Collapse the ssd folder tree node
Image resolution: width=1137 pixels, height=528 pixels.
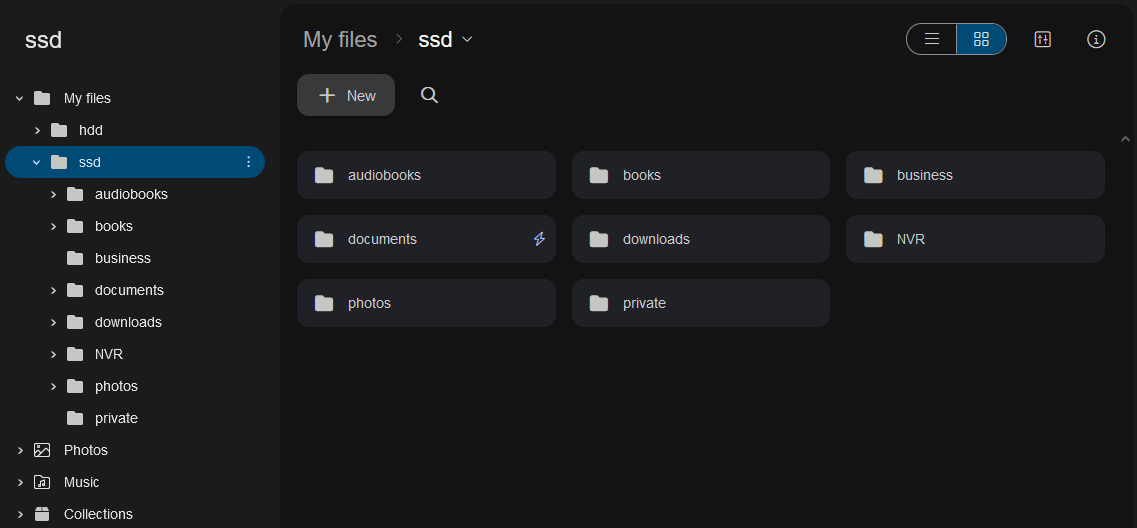36,162
